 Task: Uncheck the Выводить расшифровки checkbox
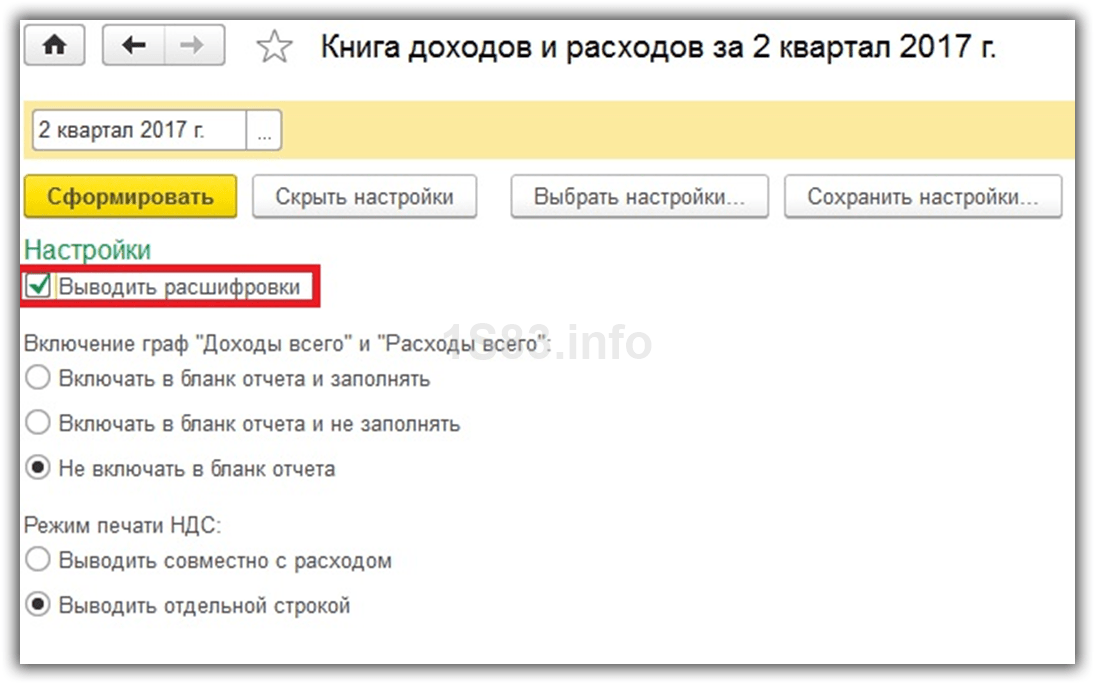click(x=39, y=287)
